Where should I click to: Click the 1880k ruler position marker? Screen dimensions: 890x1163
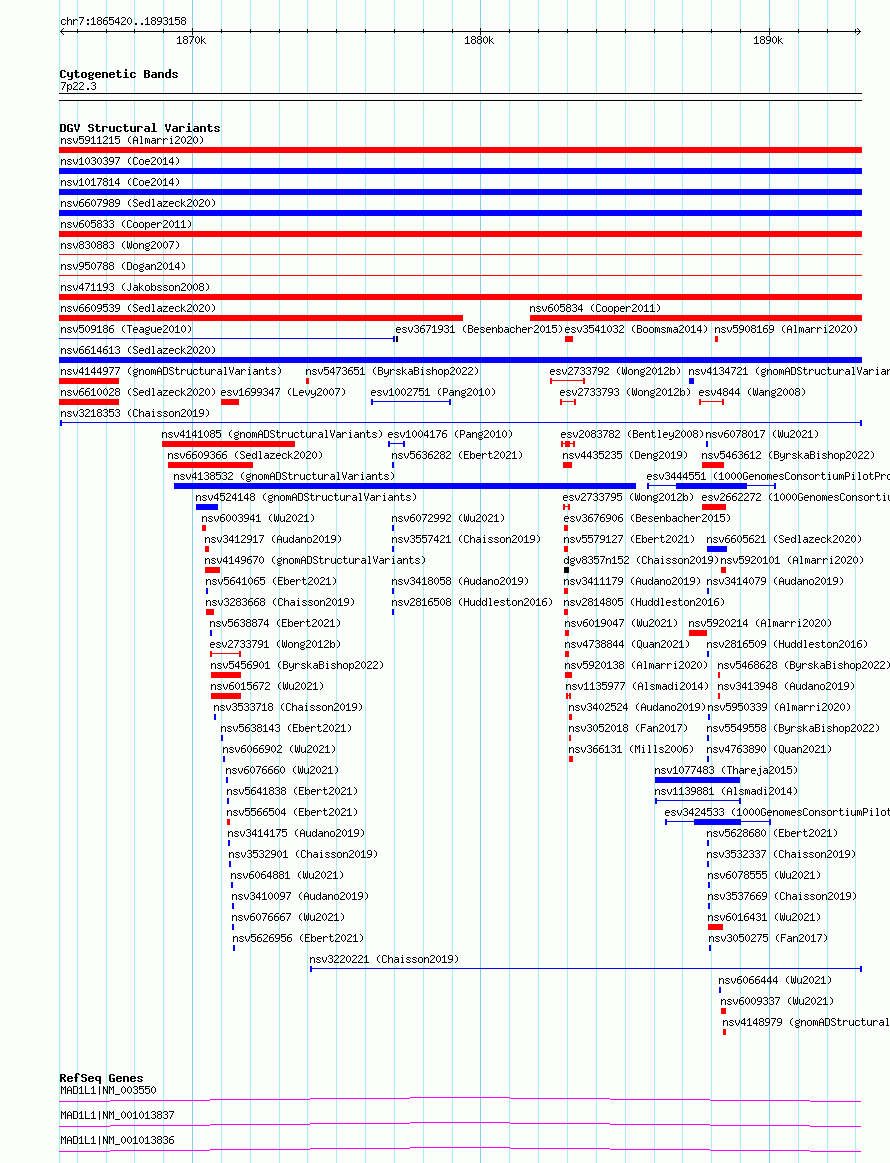tap(478, 40)
